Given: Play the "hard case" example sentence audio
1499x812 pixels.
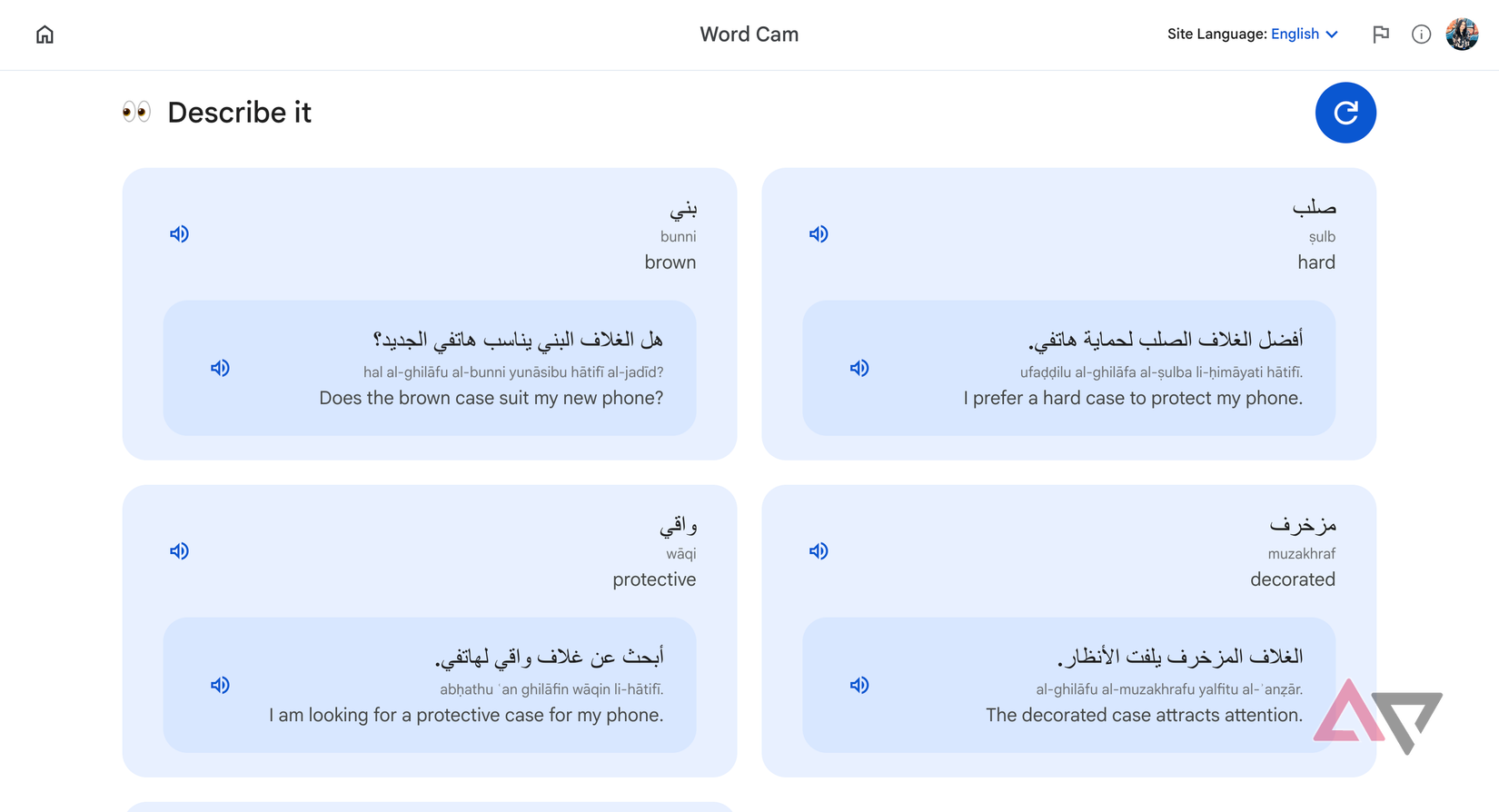Looking at the screenshot, I should coord(859,368).
